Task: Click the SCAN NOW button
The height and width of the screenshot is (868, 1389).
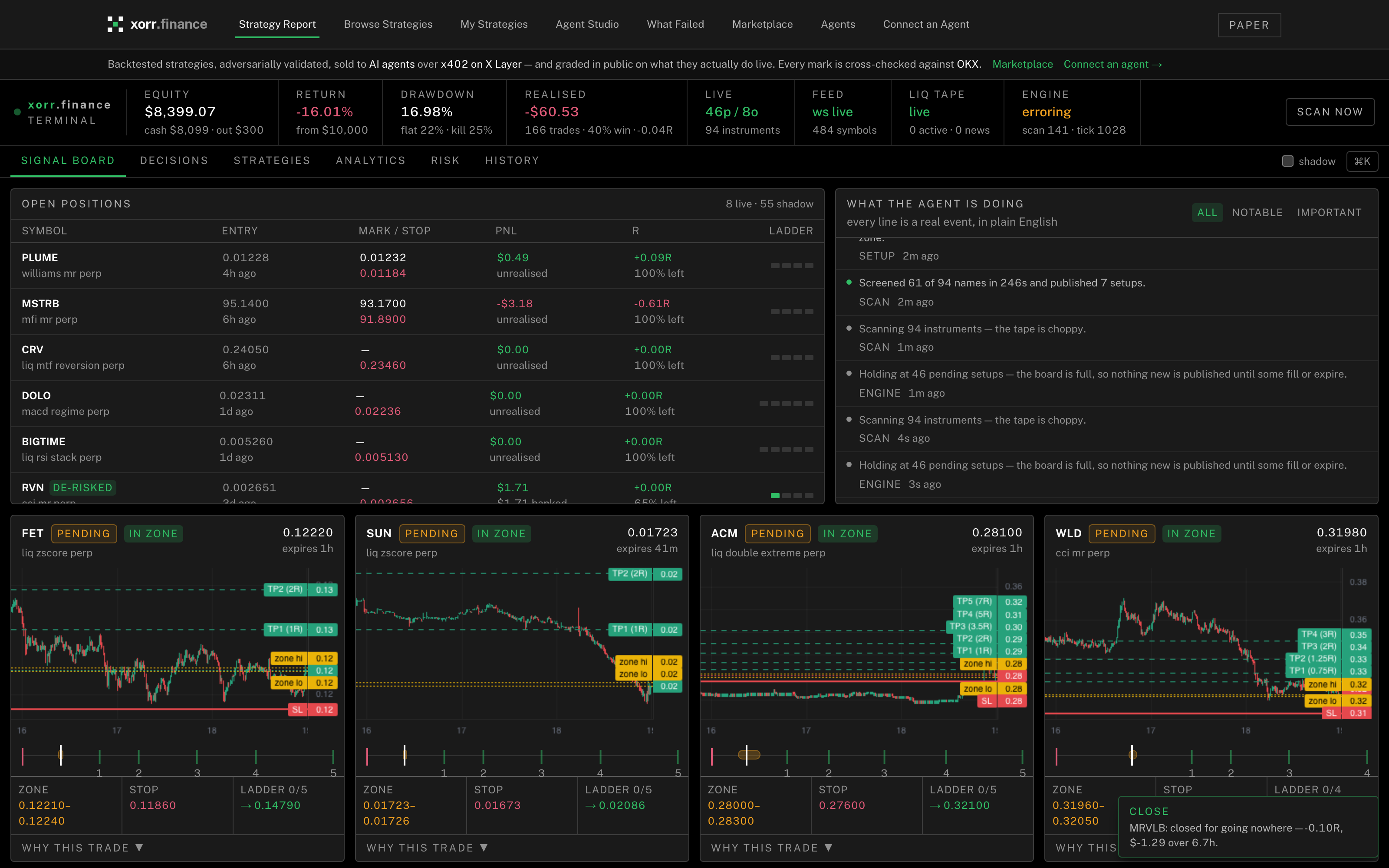Action: click(x=1329, y=112)
